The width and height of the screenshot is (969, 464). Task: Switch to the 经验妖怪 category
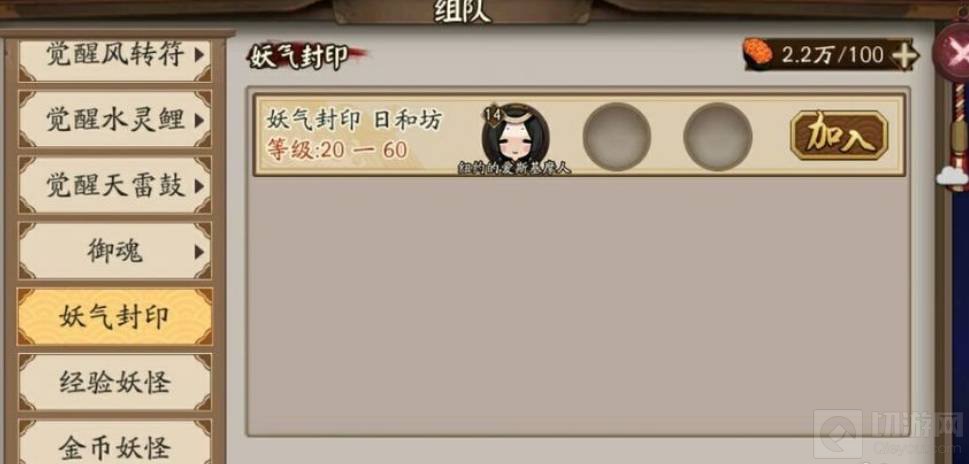(115, 382)
